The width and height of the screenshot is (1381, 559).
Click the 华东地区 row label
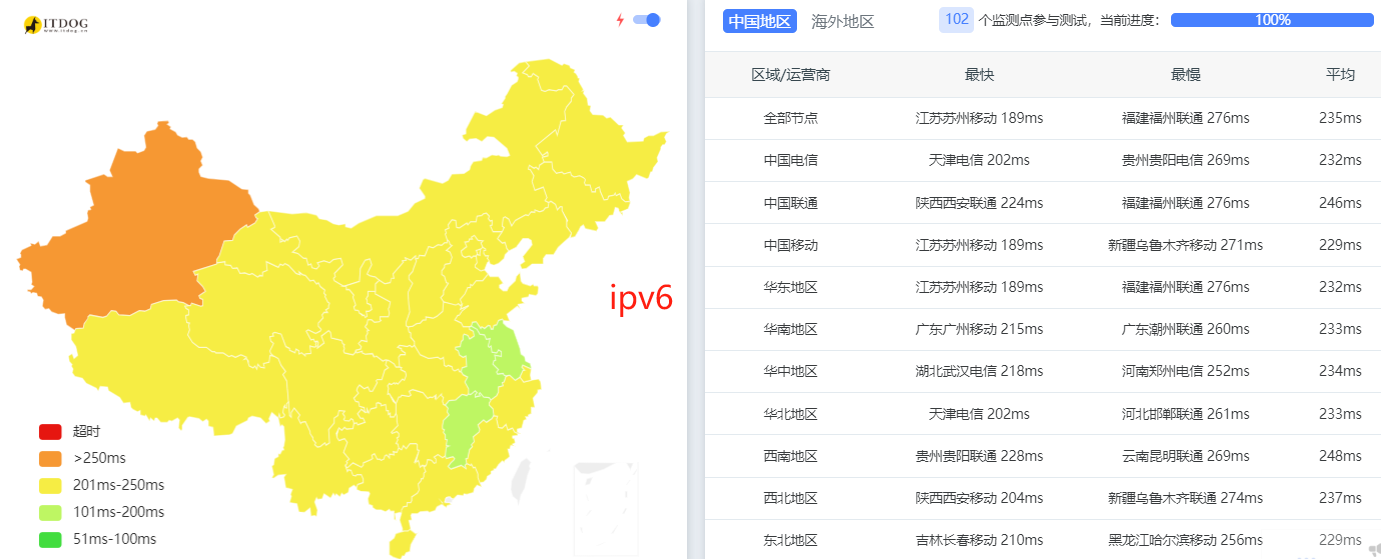tap(791, 287)
